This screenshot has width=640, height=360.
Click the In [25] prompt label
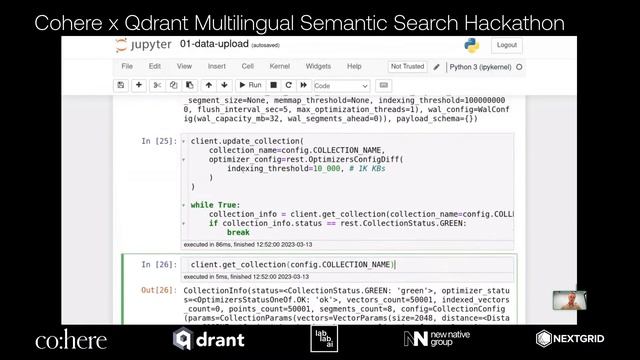click(159, 141)
